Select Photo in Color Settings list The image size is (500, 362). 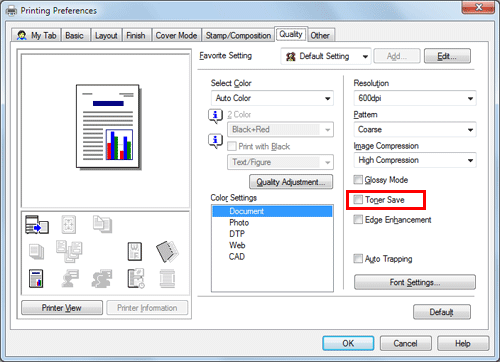click(239, 223)
